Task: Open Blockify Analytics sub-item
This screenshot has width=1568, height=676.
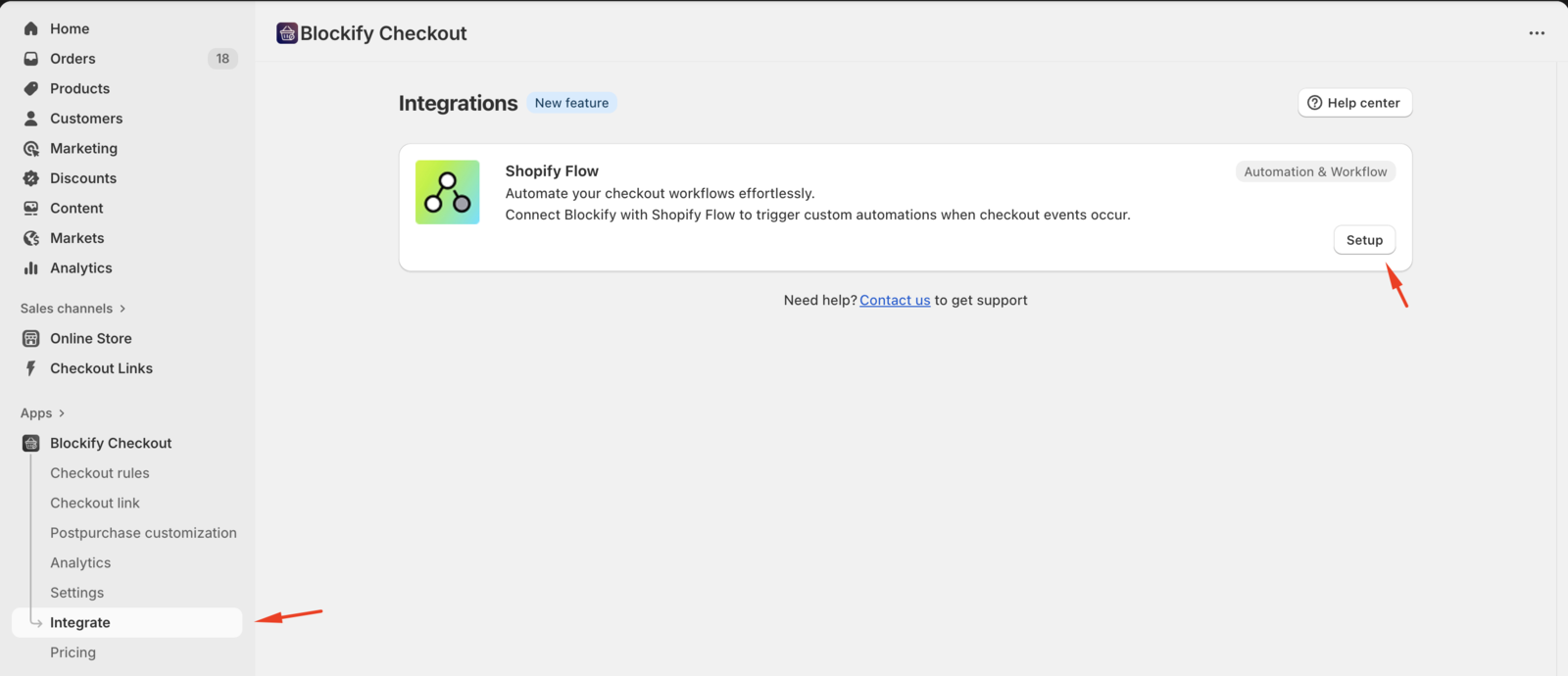Action: click(80, 563)
